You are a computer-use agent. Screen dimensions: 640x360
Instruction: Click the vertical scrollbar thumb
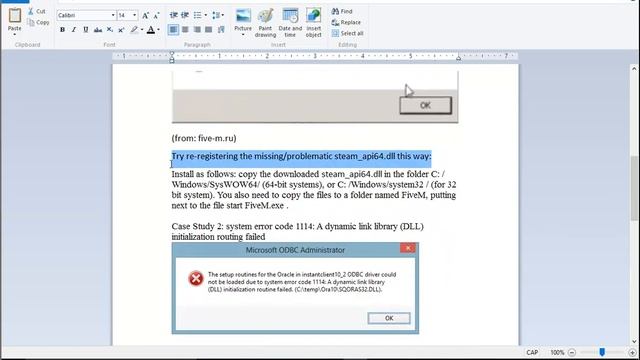click(x=634, y=189)
